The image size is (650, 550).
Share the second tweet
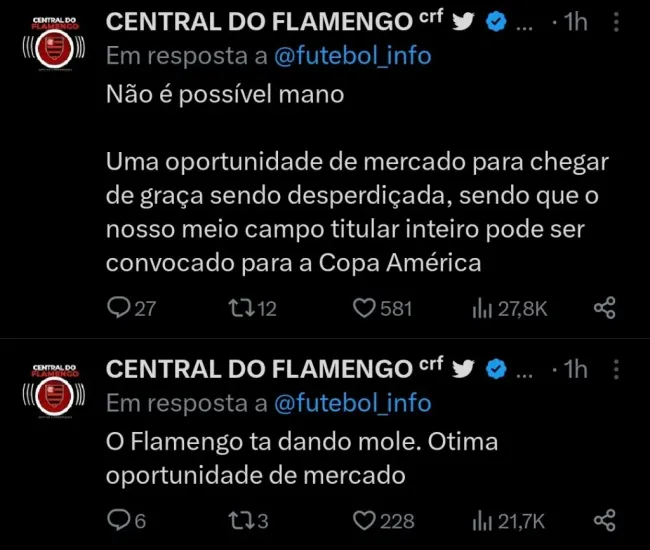tap(604, 520)
